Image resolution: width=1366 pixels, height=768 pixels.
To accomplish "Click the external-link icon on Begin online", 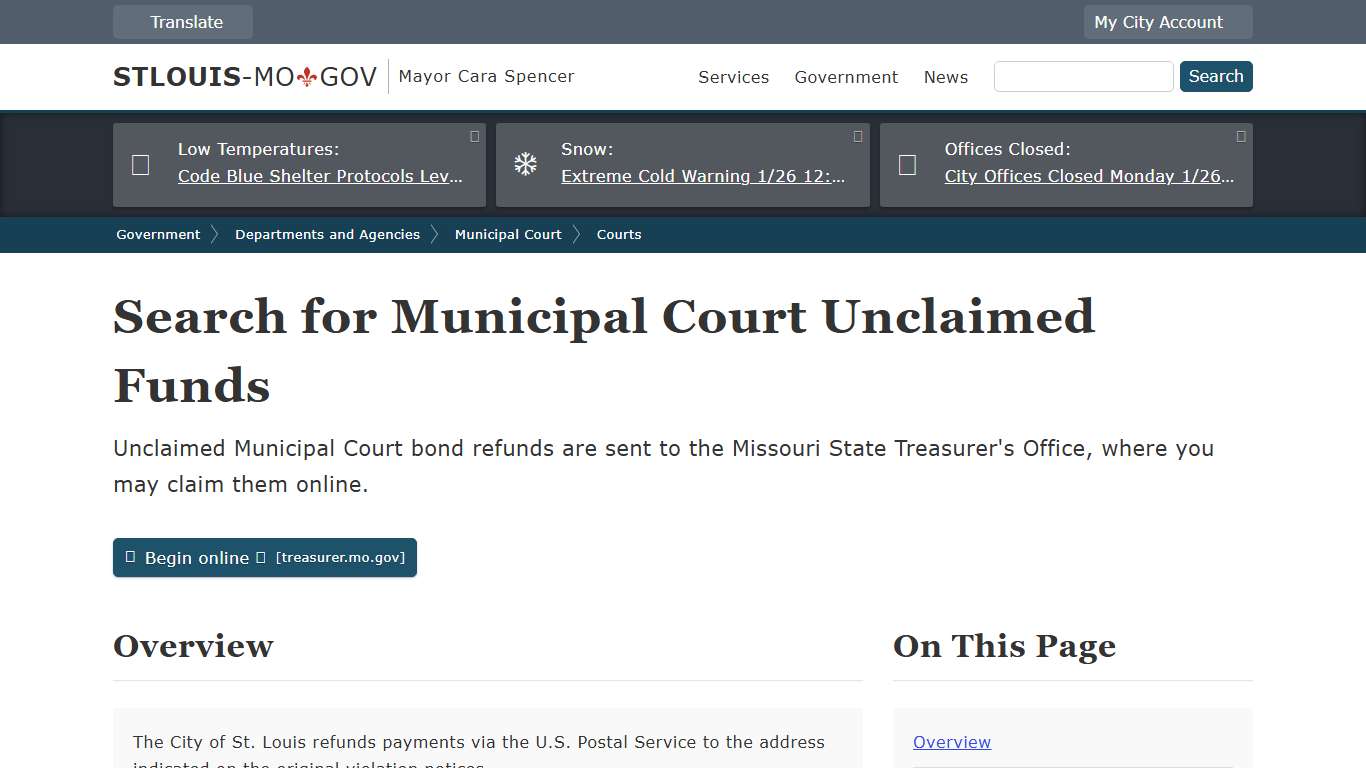I will tap(262, 557).
